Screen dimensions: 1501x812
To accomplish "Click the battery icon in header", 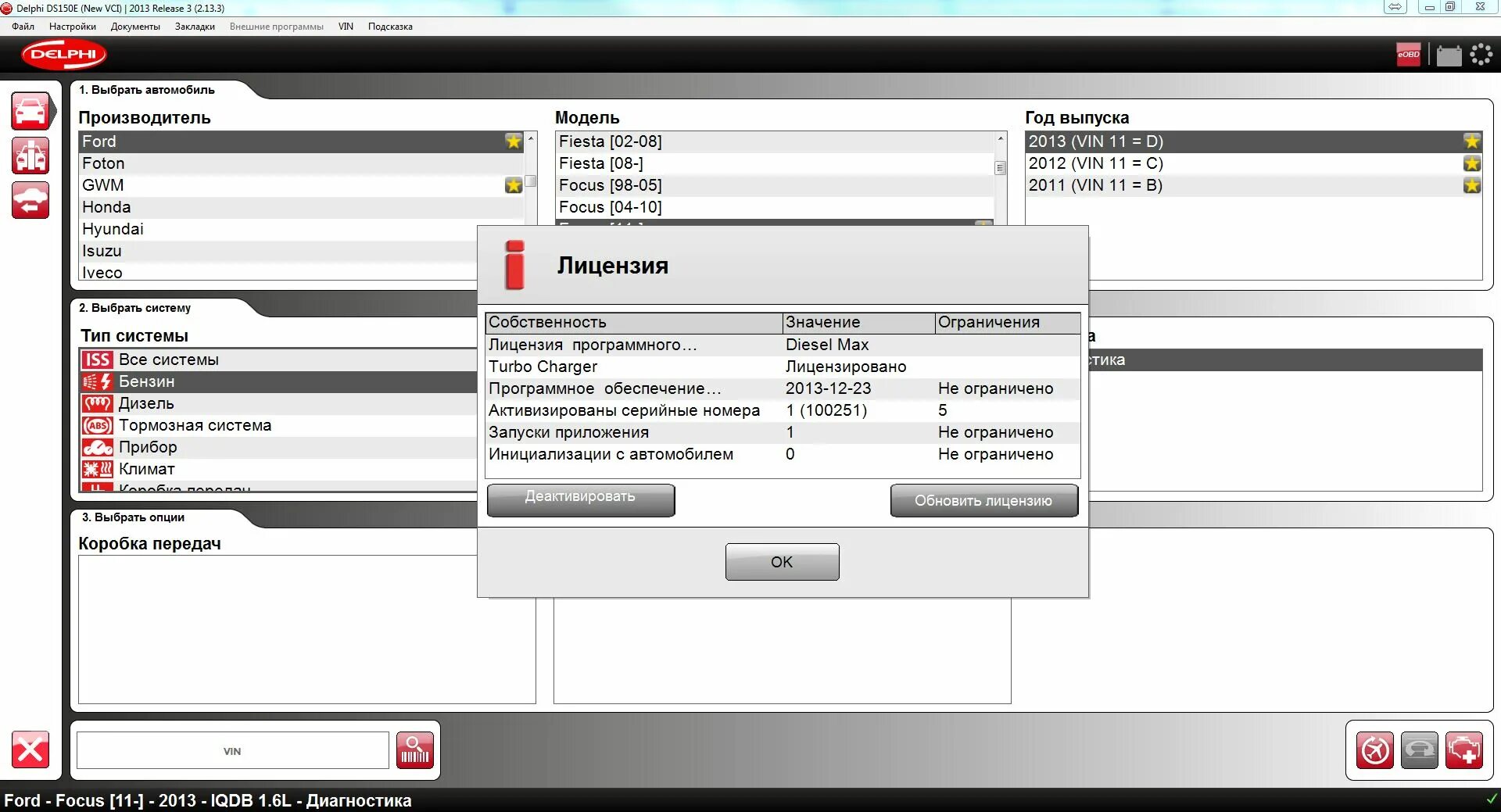I will tap(1449, 55).
